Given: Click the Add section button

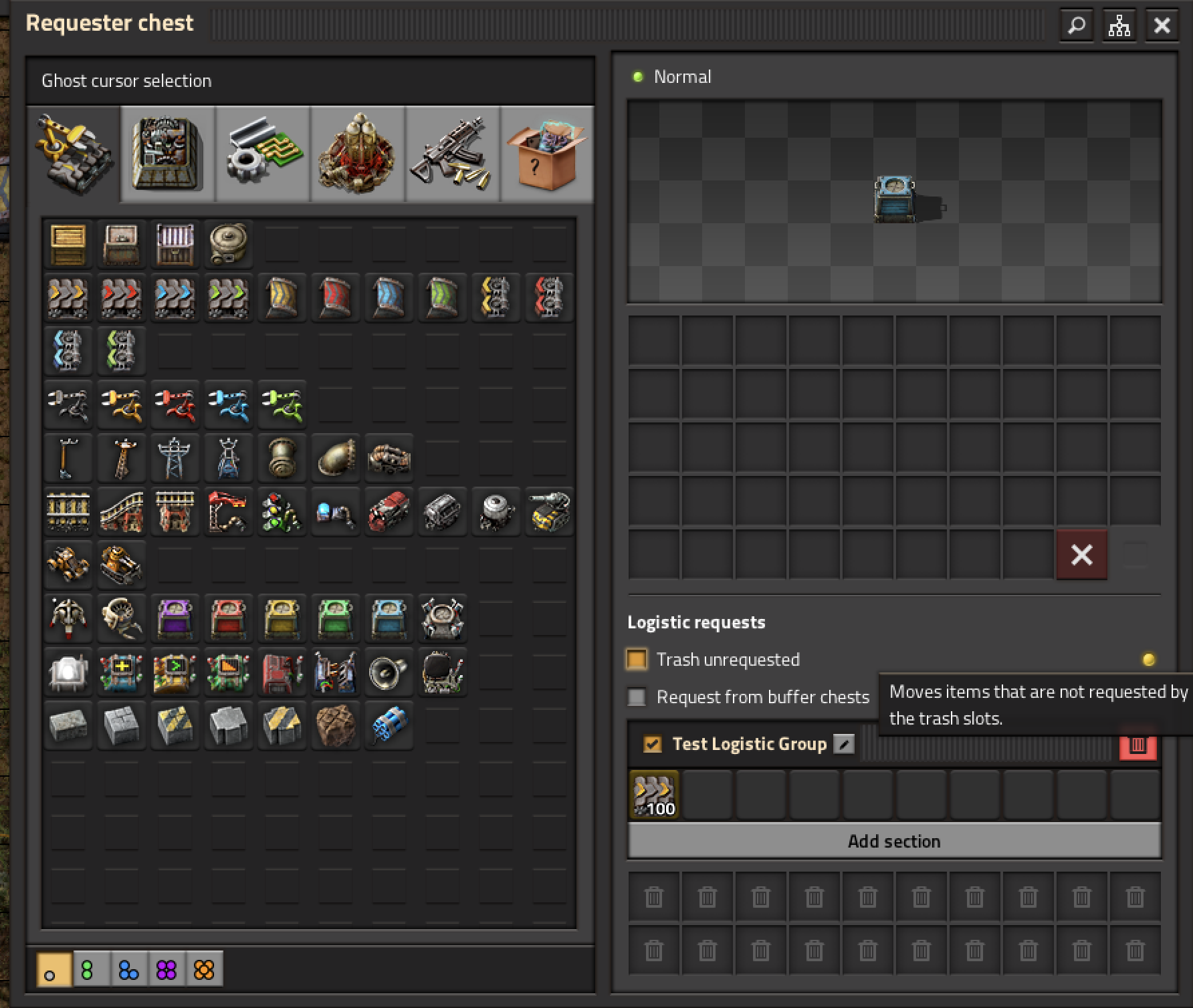Looking at the screenshot, I should click(x=895, y=841).
